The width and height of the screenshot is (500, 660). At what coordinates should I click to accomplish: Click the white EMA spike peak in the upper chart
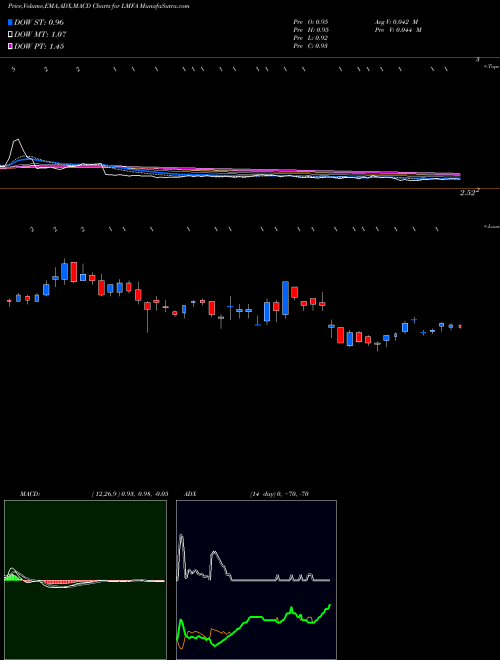pos(17,141)
